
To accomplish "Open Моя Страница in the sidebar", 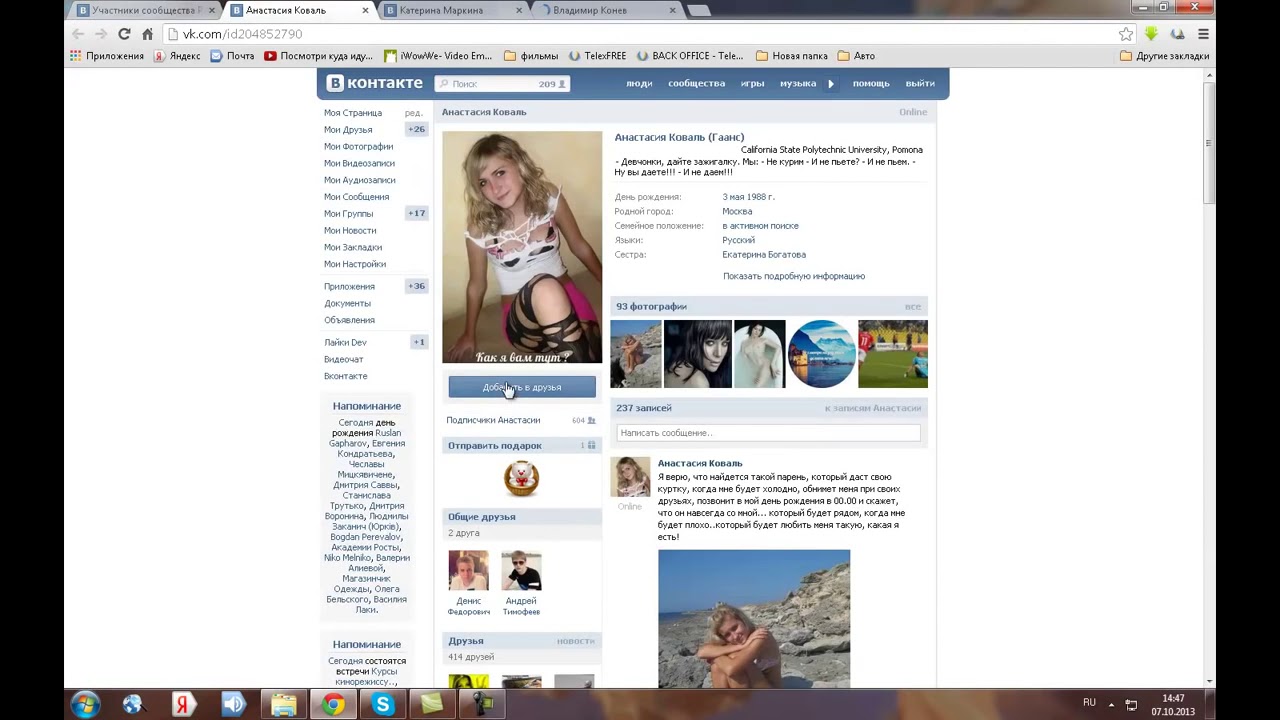I will [353, 113].
